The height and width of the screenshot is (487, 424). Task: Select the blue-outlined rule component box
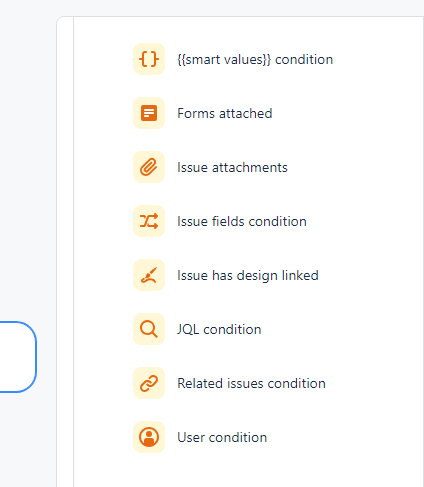pyautogui.click(x=17, y=357)
